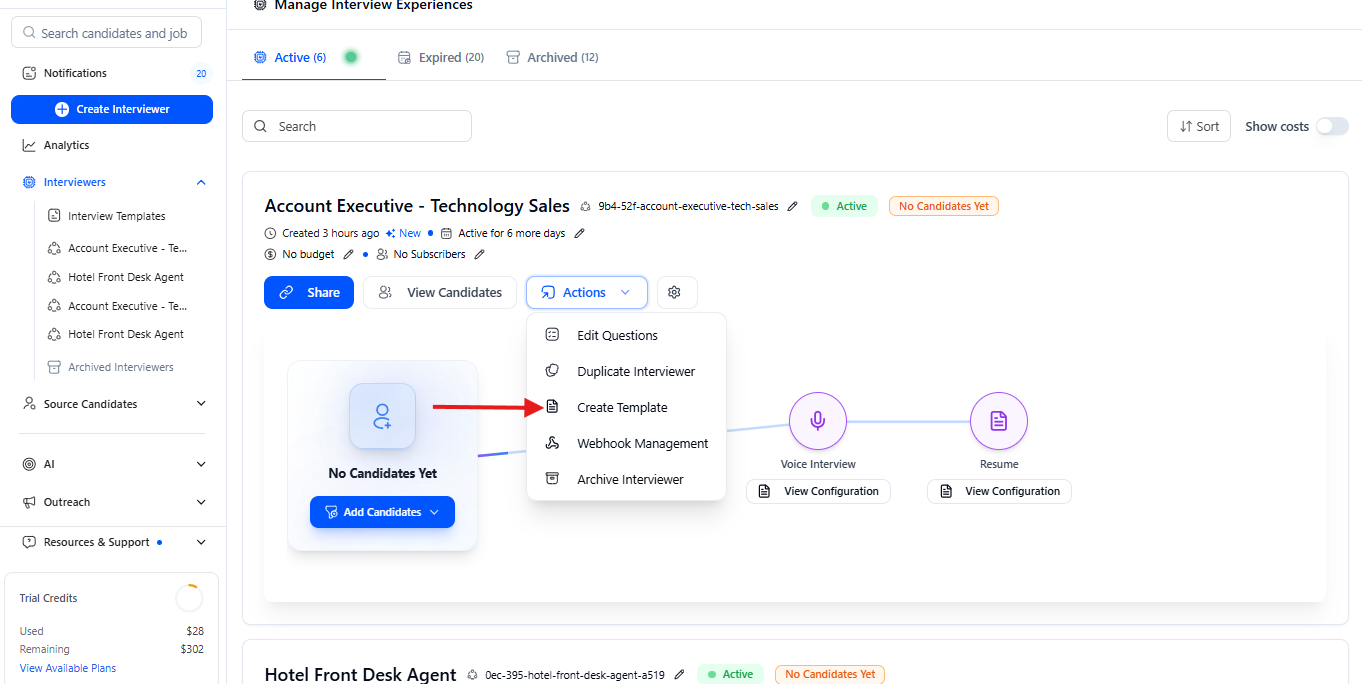Open the View Available Plans link
The image size is (1362, 684).
[x=68, y=668]
